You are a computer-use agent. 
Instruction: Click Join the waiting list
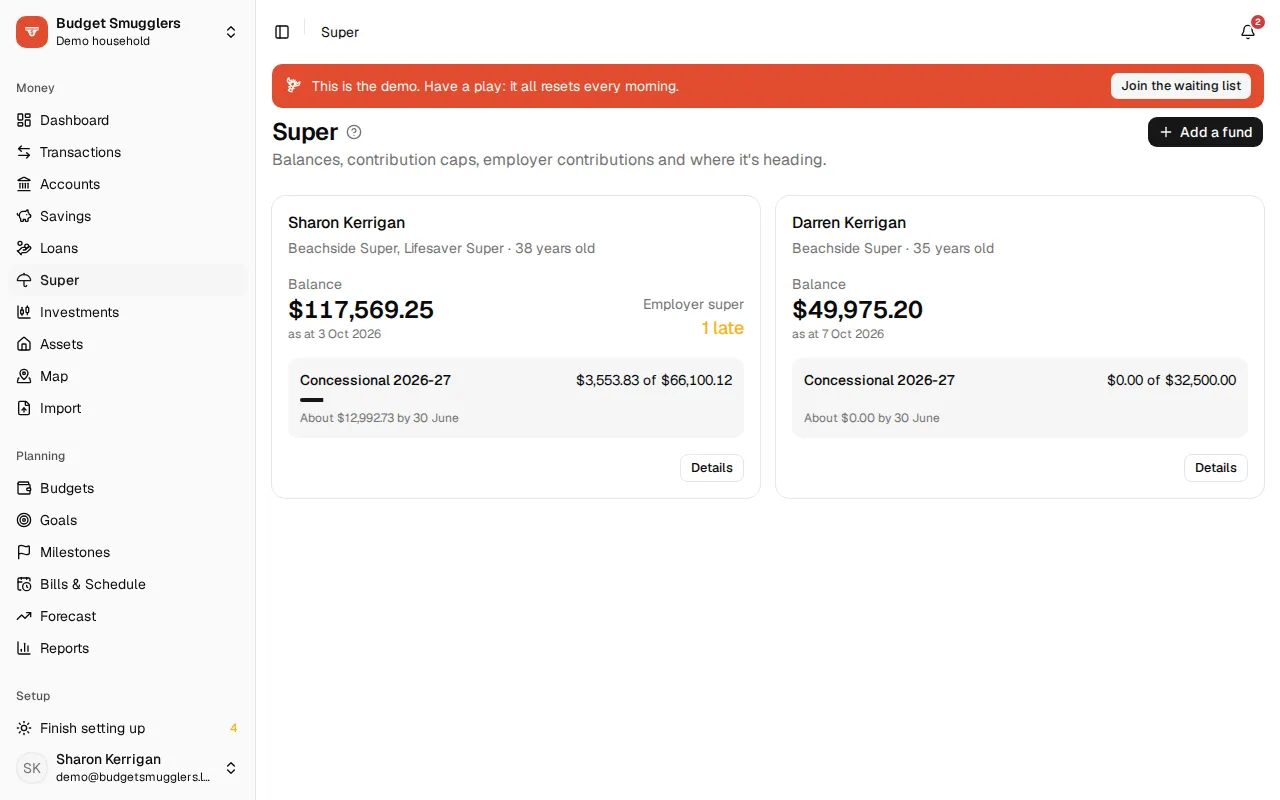pyautogui.click(x=1181, y=86)
